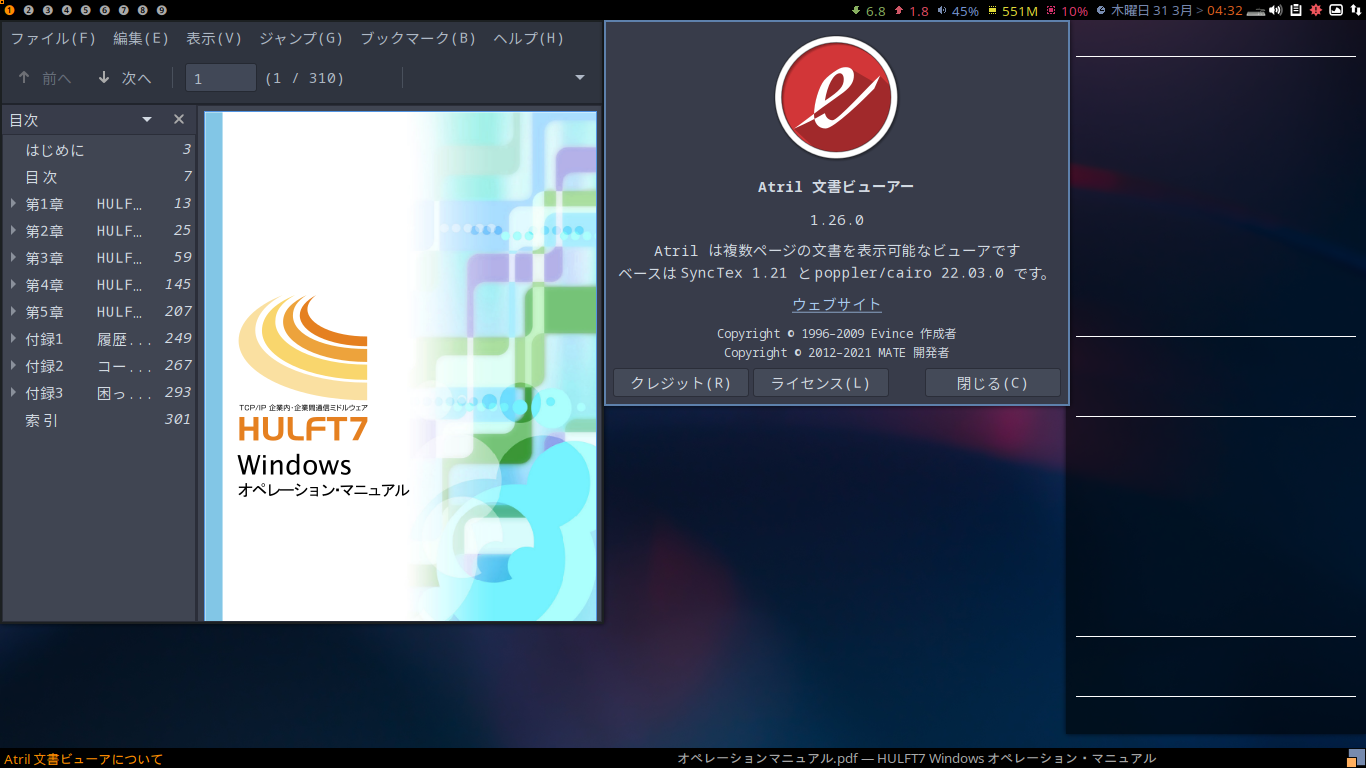
Task: Open the ジャンプ(G) menu
Action: coord(301,39)
